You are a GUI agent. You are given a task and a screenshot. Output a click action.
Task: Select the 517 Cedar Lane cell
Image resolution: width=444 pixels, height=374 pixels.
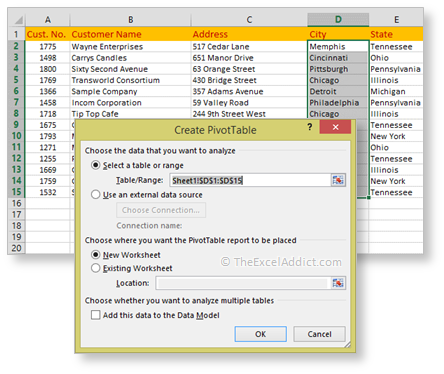coord(249,46)
